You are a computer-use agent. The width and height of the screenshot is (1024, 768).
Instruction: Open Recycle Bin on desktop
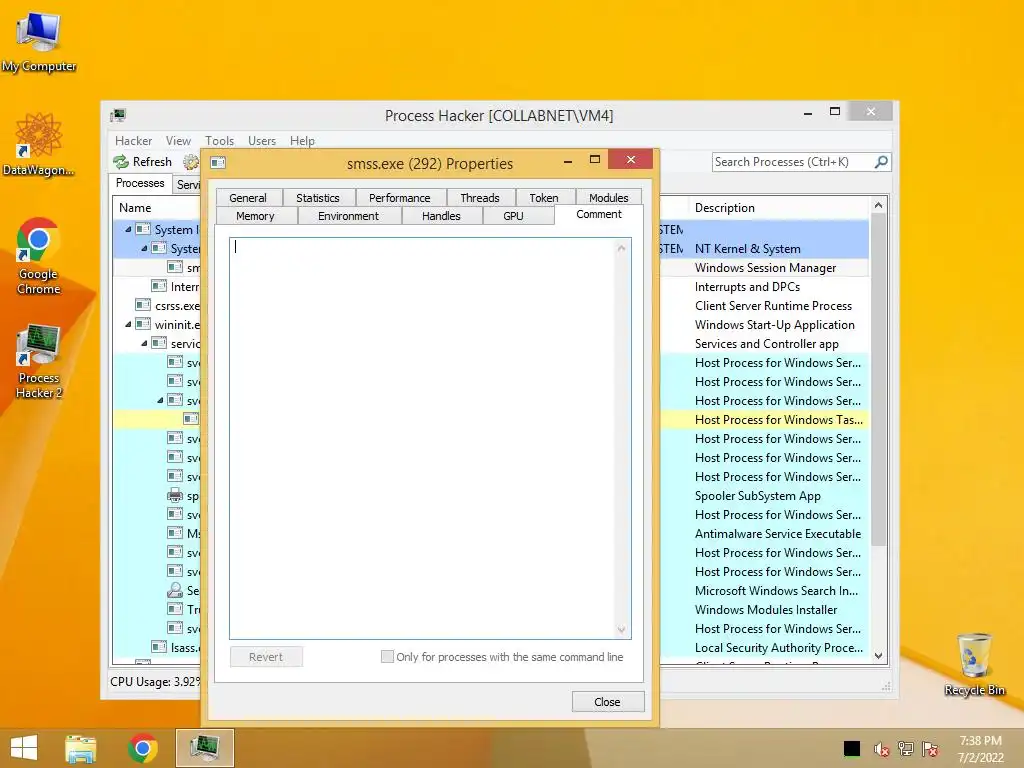(974, 665)
